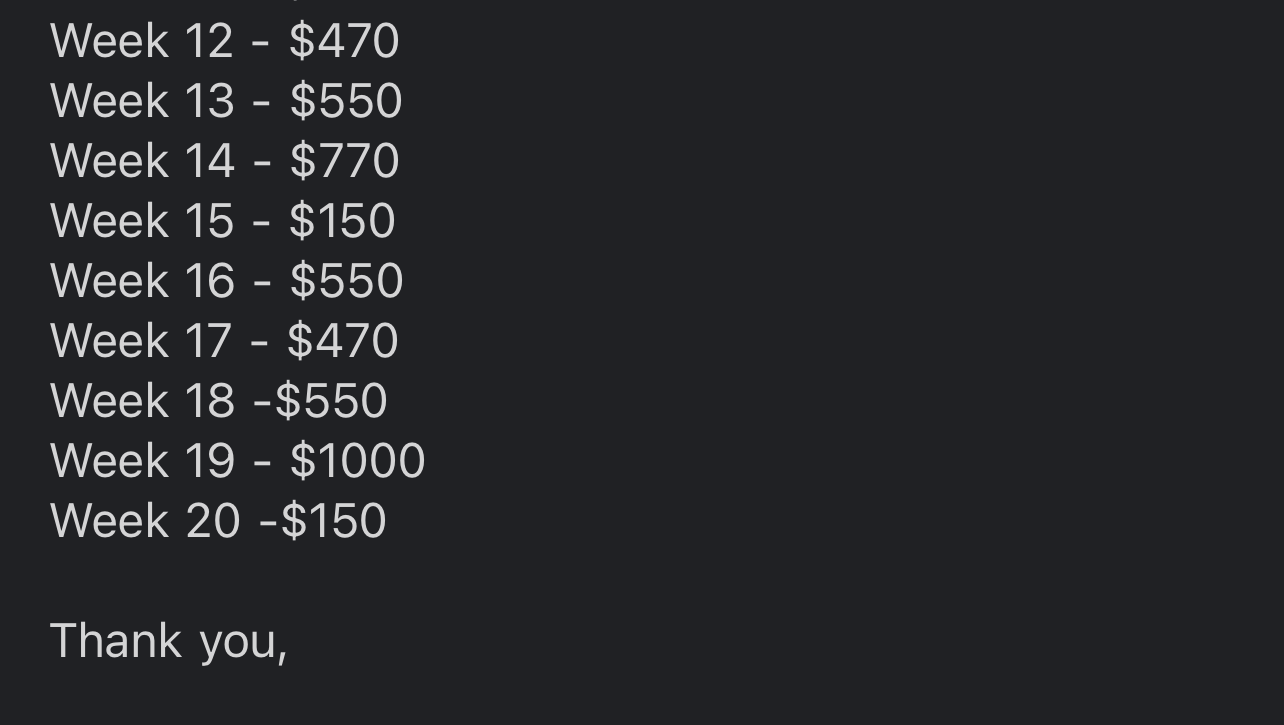
Task: Click the $470 amount for Week 17
Action: [343, 342]
